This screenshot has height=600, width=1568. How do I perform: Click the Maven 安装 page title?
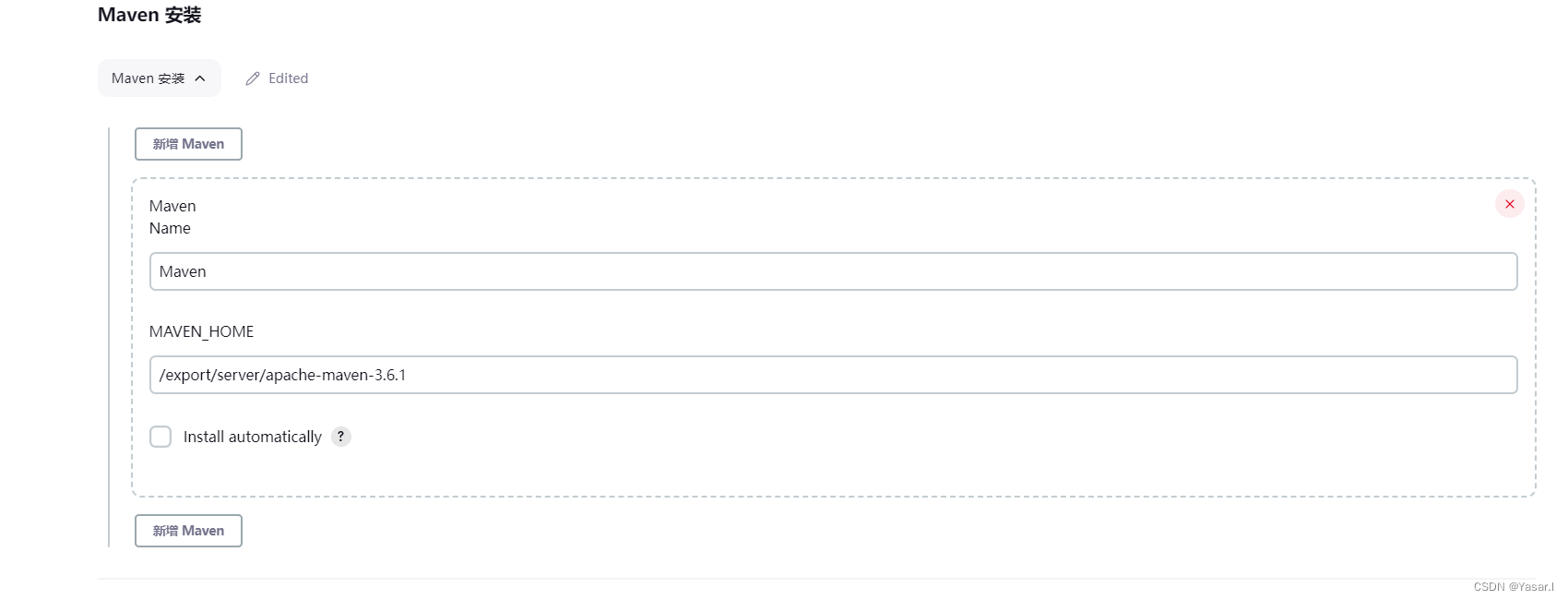point(150,15)
